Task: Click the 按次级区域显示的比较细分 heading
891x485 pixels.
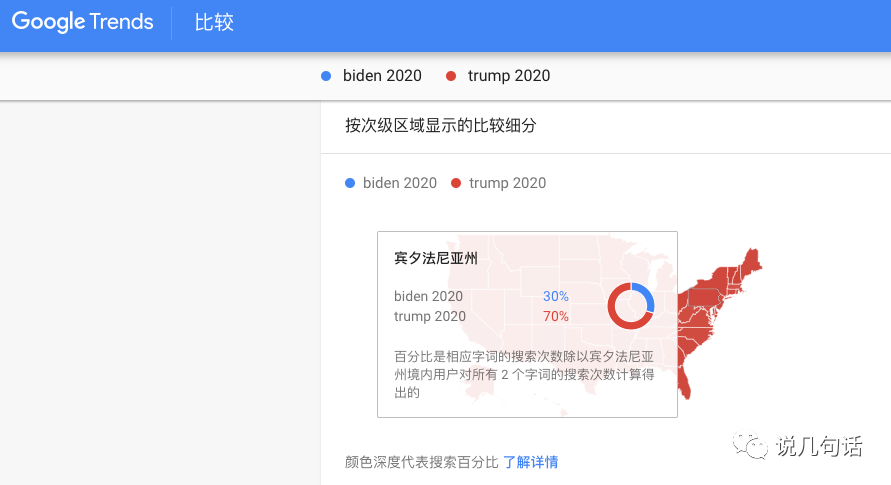Action: (x=441, y=126)
